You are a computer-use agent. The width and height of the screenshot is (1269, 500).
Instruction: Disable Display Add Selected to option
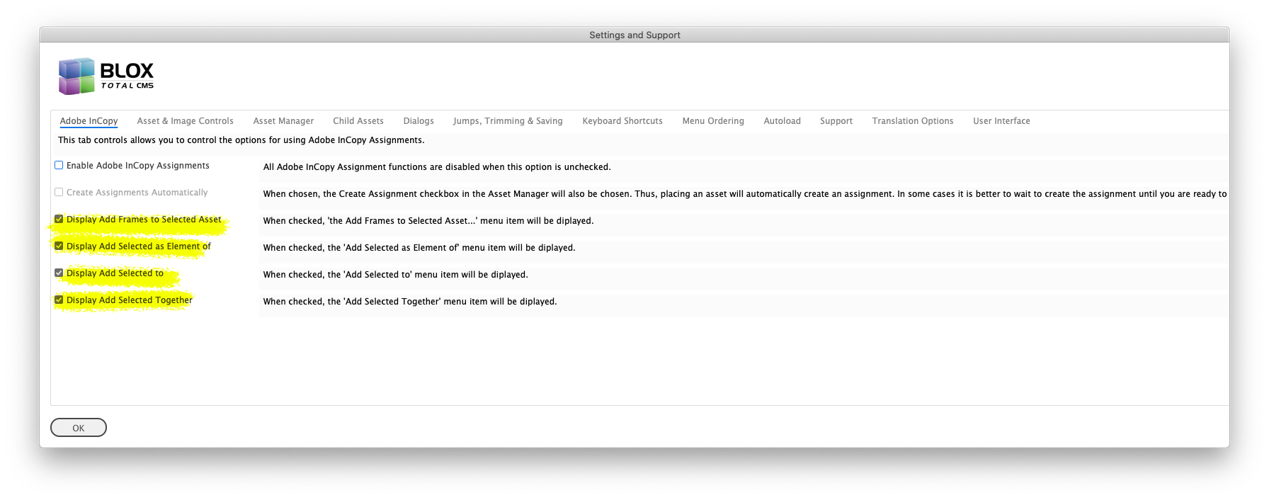coord(59,273)
